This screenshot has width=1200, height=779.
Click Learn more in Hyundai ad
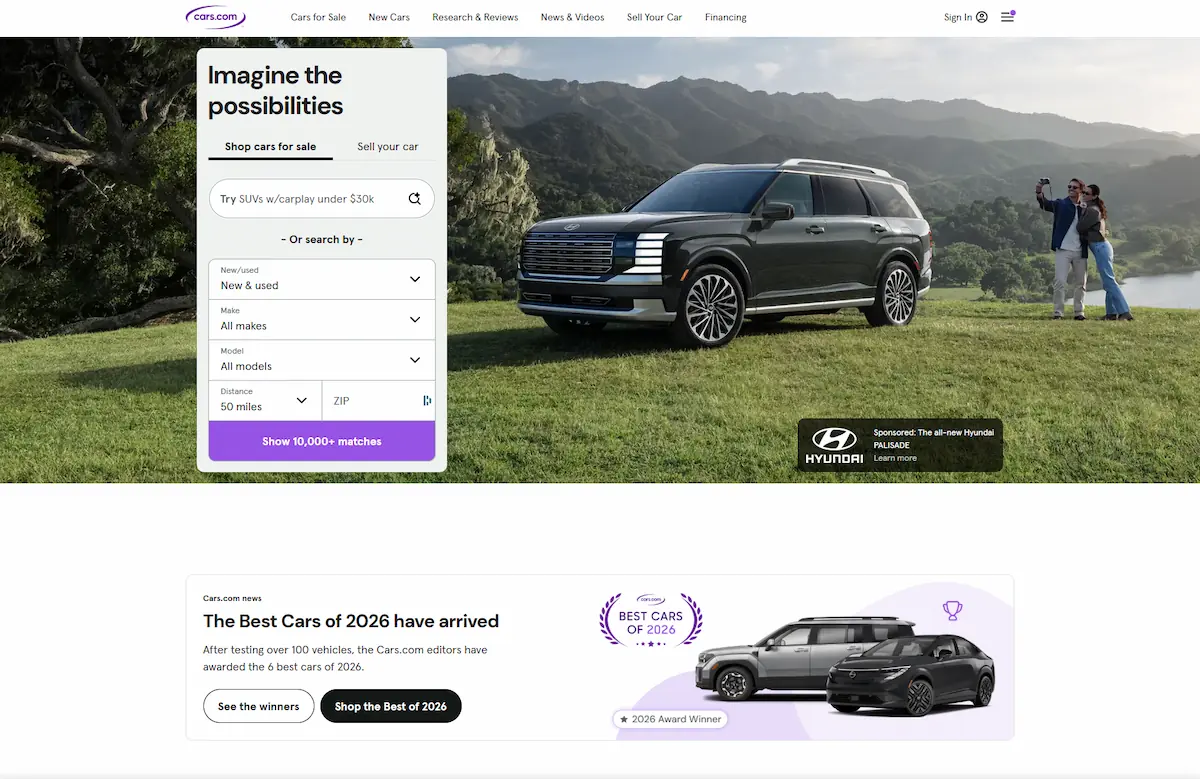[895, 458]
